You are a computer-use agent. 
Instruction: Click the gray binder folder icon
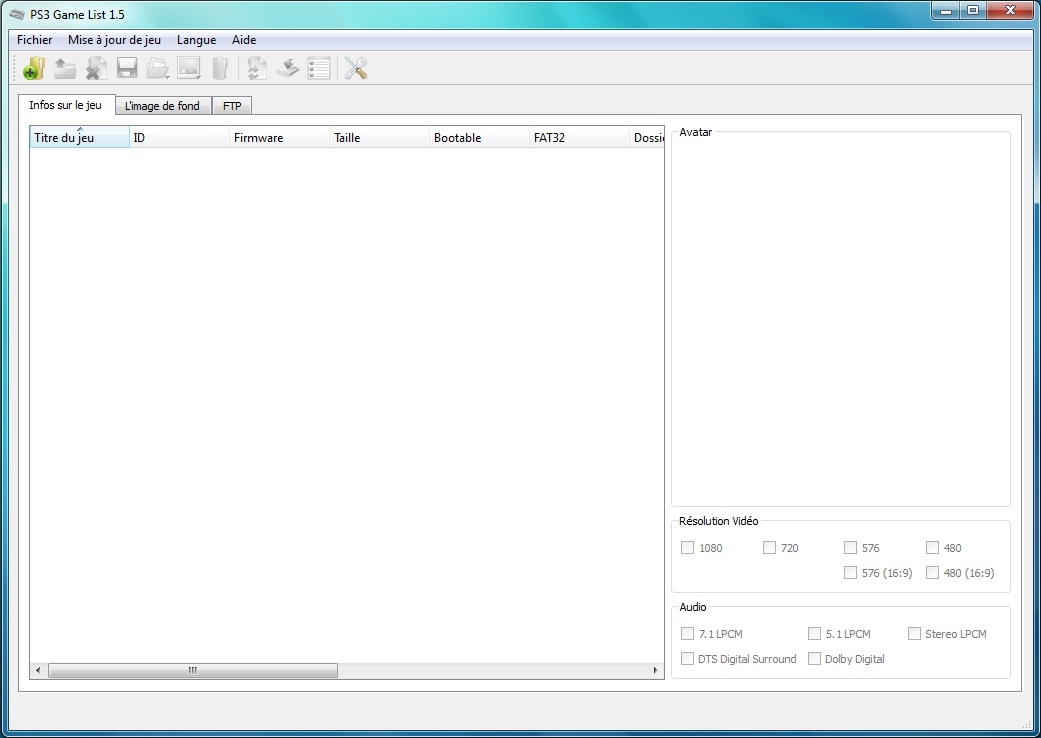click(220, 68)
